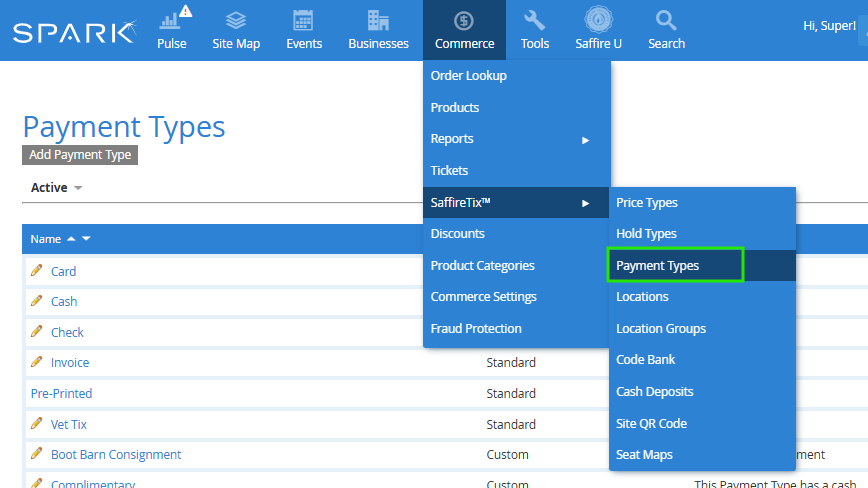The width and height of the screenshot is (868, 488).
Task: Open the Reports menu item
Action: 452,138
